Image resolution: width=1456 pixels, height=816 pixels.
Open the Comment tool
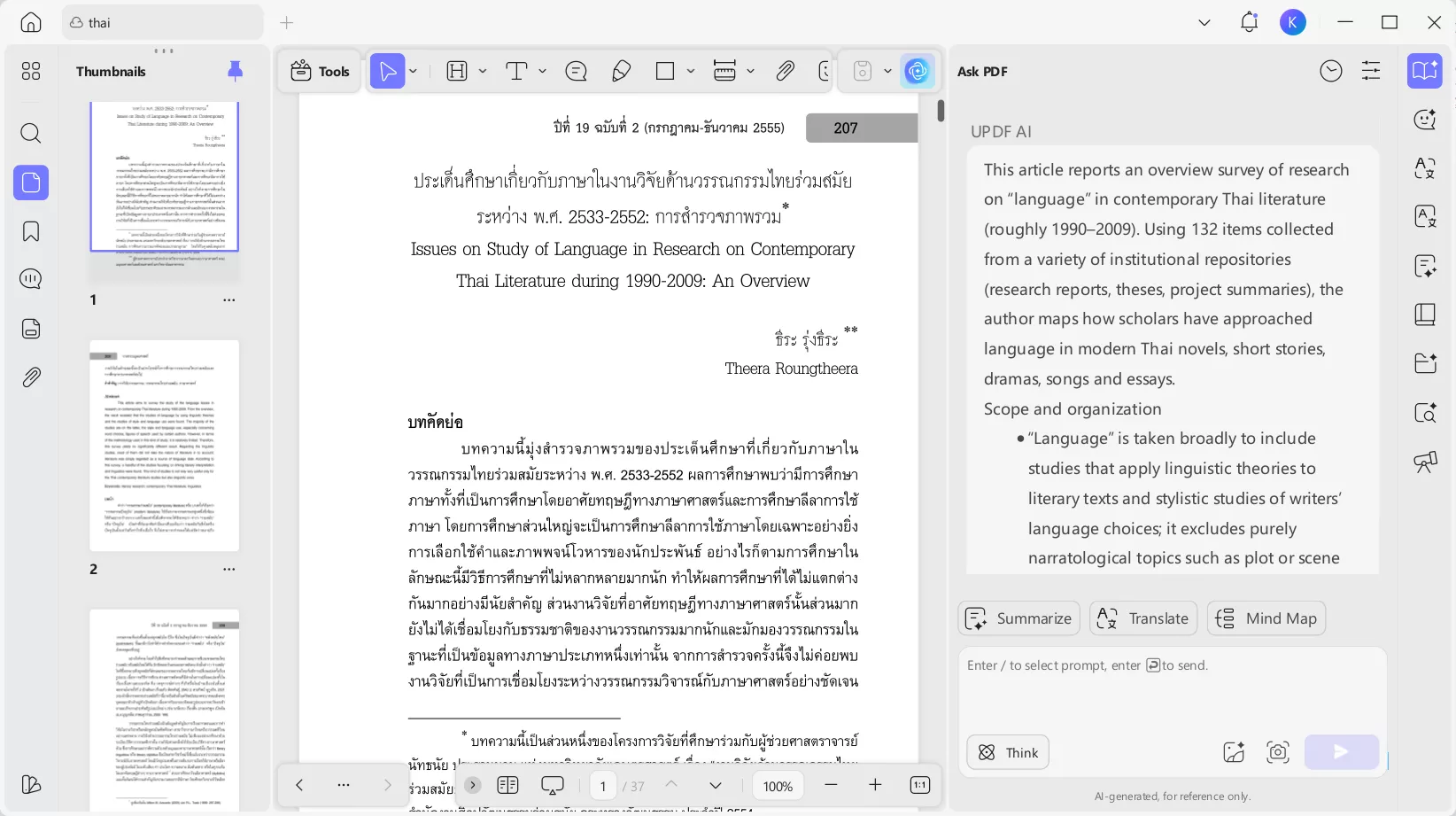pos(576,71)
